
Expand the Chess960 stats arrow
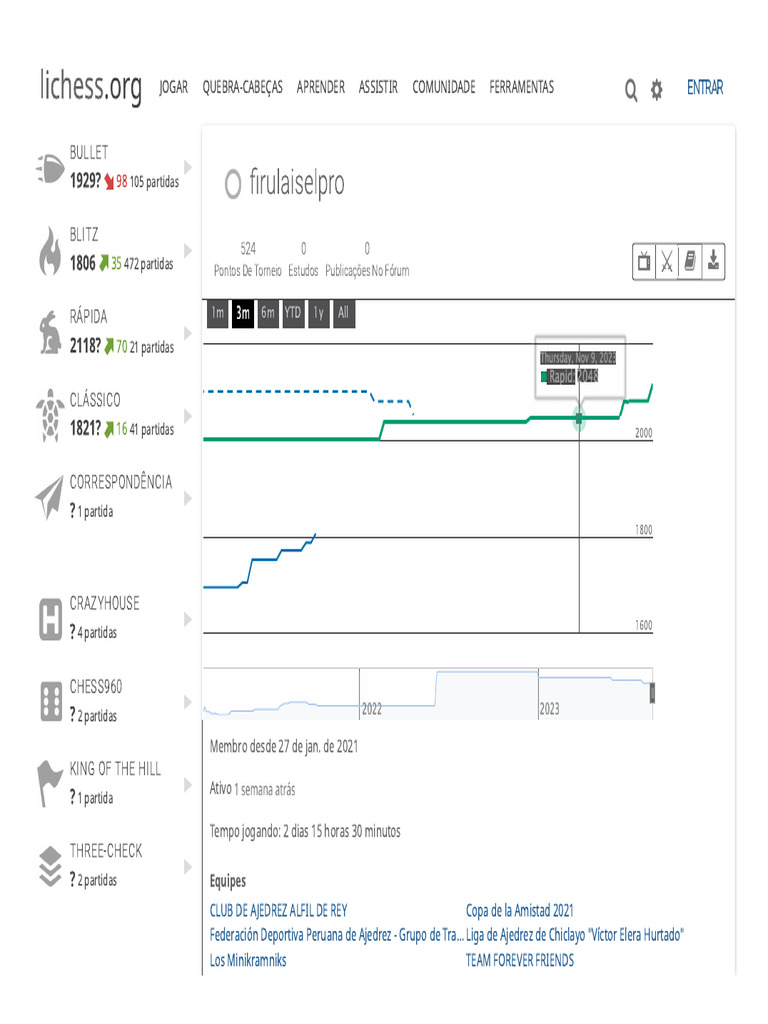187,702
